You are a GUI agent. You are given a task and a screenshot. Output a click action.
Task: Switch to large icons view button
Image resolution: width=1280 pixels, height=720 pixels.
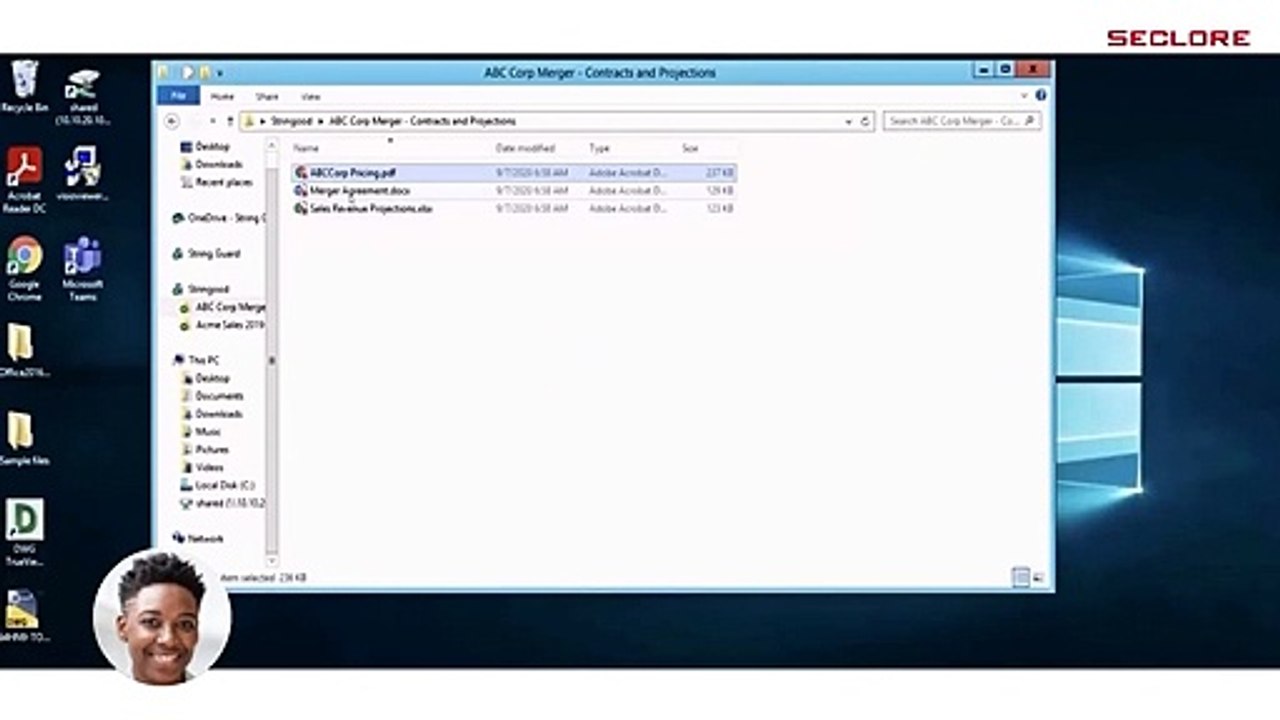click(1038, 578)
